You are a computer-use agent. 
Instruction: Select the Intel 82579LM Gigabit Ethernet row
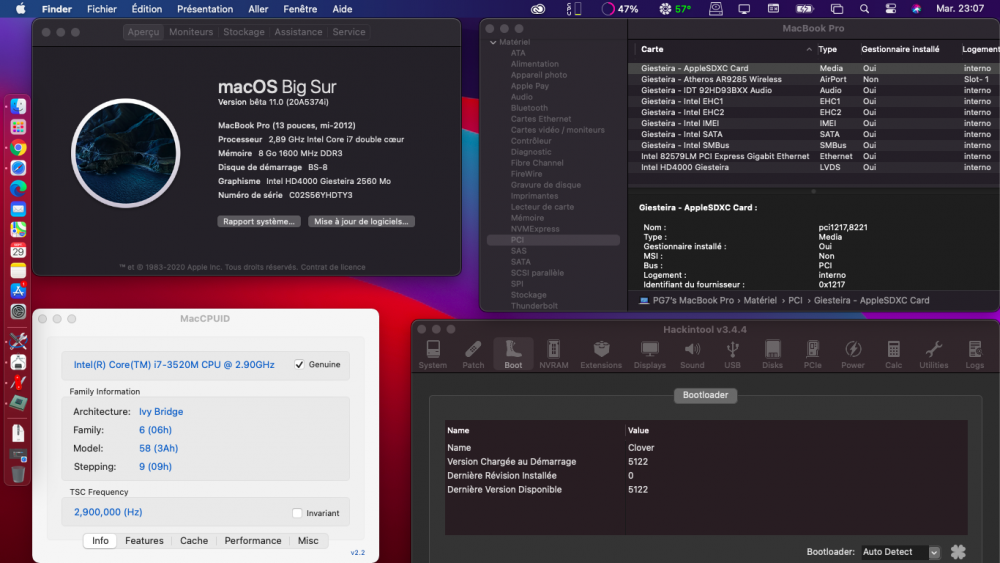(x=813, y=156)
